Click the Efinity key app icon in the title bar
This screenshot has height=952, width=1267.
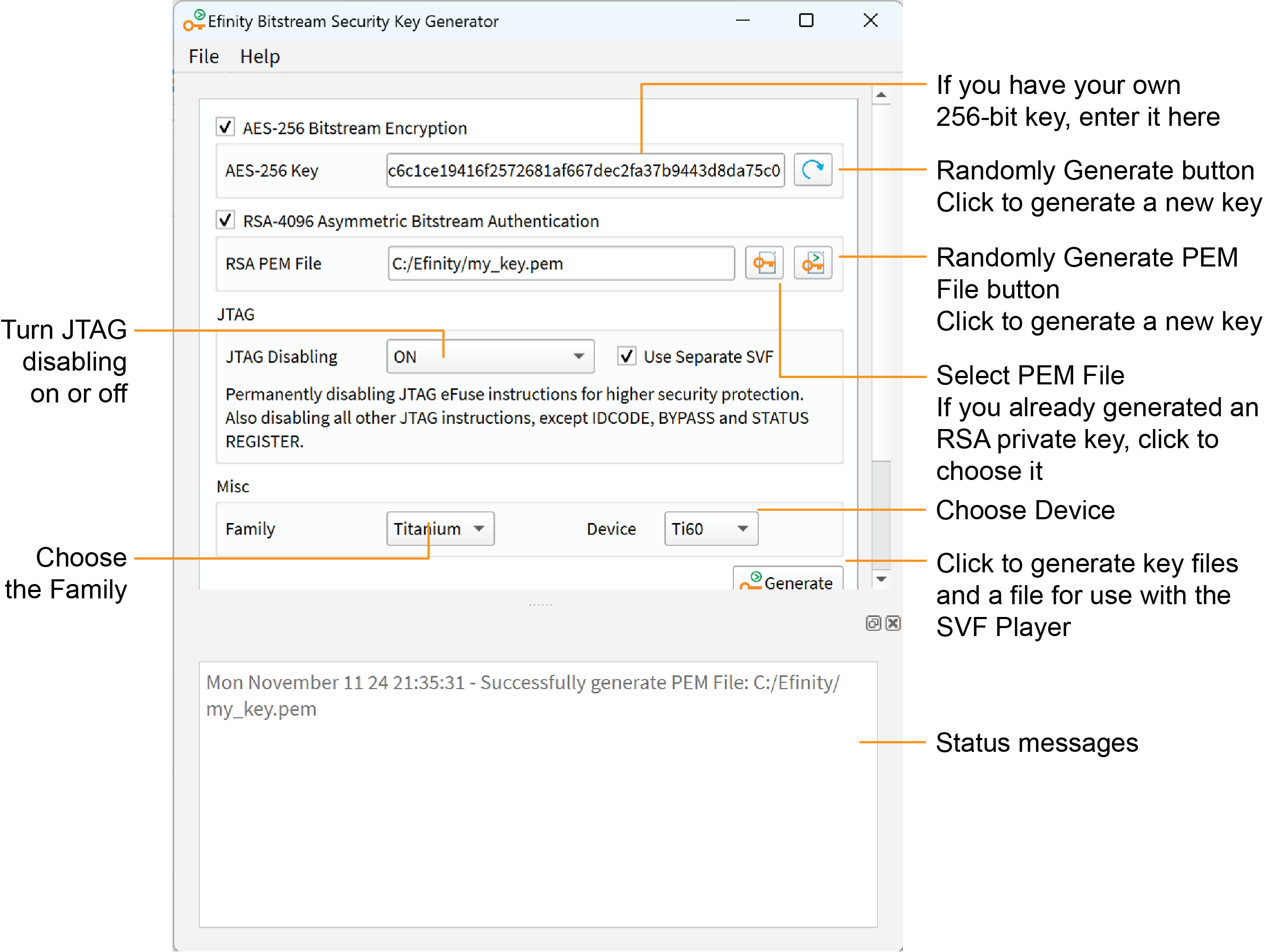click(x=194, y=21)
